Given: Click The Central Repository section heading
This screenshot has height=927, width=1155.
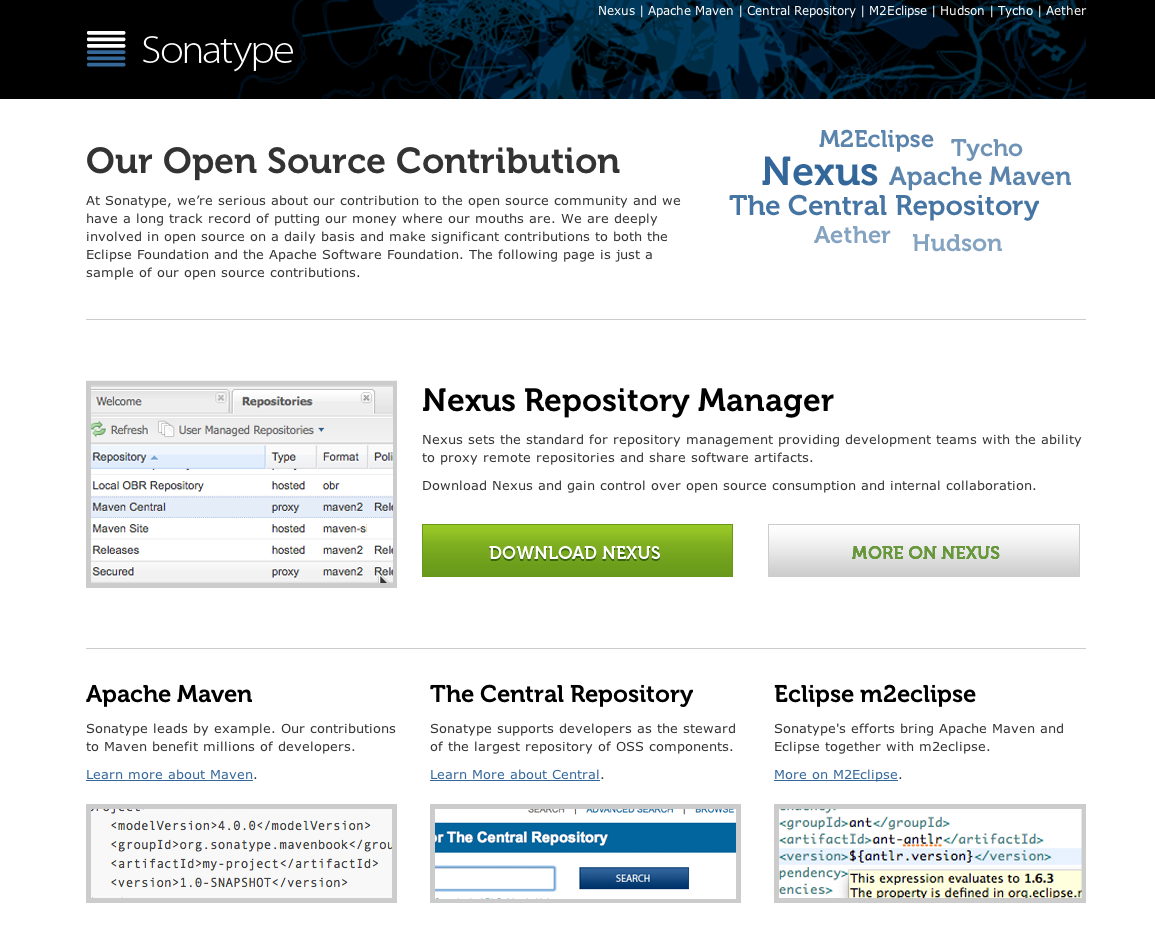Looking at the screenshot, I should click(x=561, y=694).
